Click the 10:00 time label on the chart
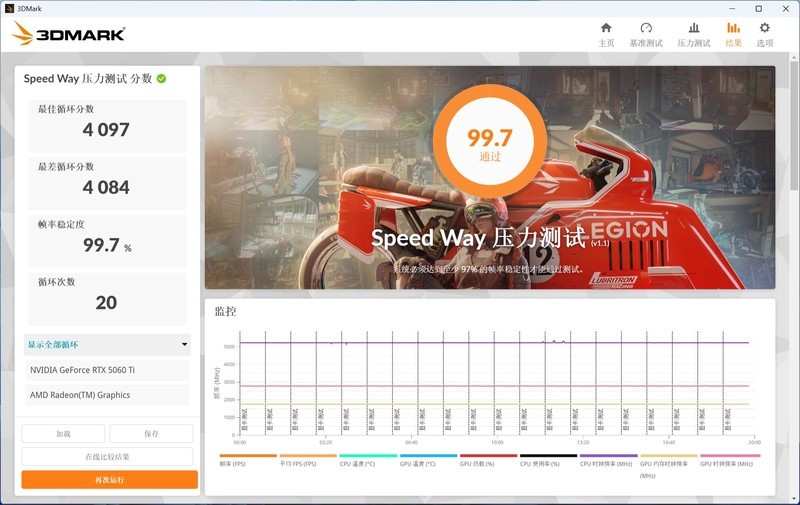Screen dimensions: 800x505 [497, 442]
